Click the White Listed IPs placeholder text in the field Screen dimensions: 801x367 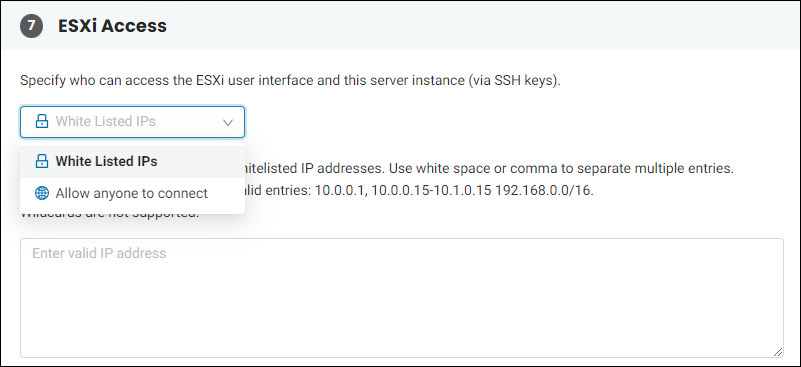point(106,122)
